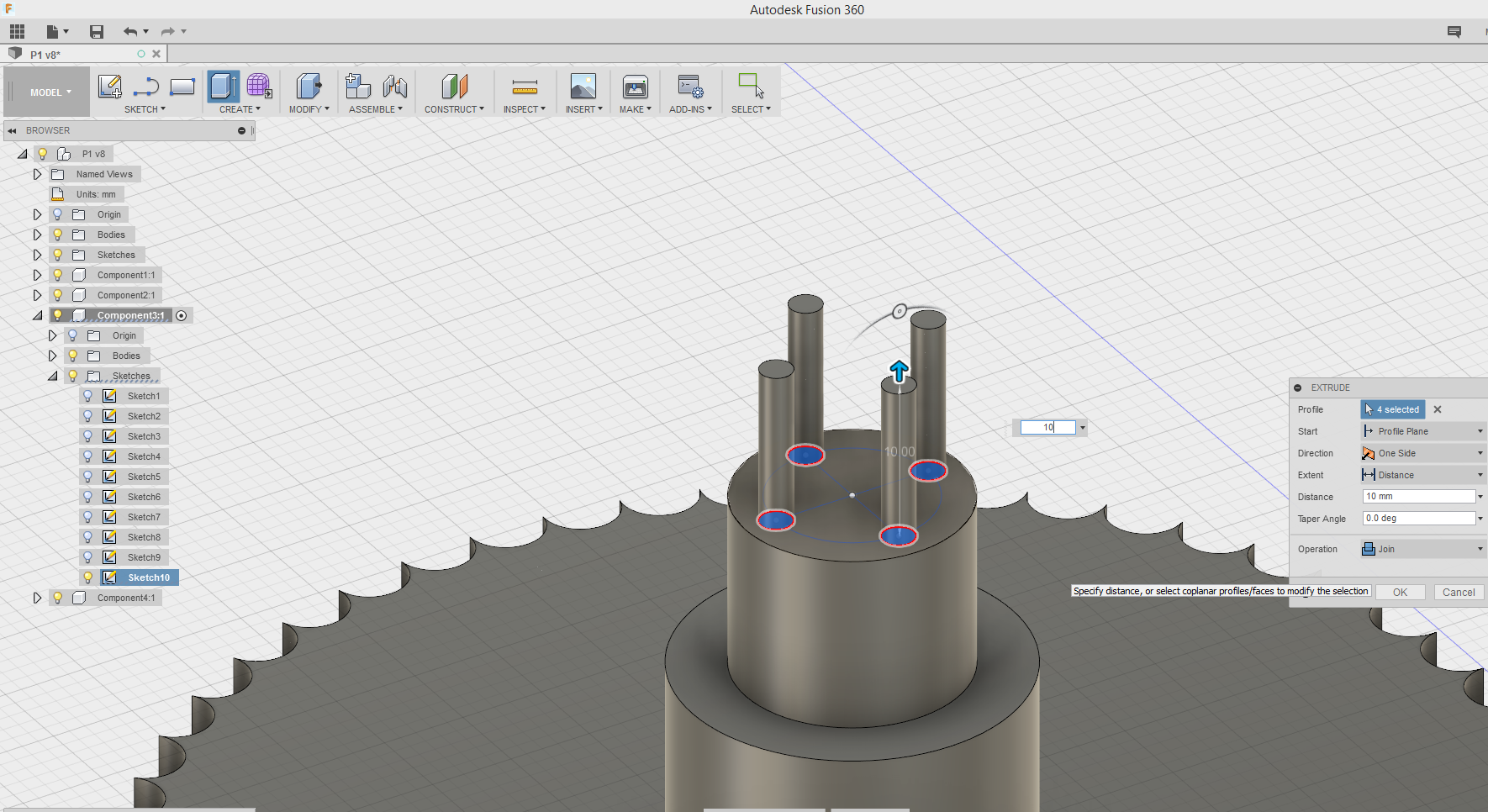Open the File menu icon

click(56, 32)
